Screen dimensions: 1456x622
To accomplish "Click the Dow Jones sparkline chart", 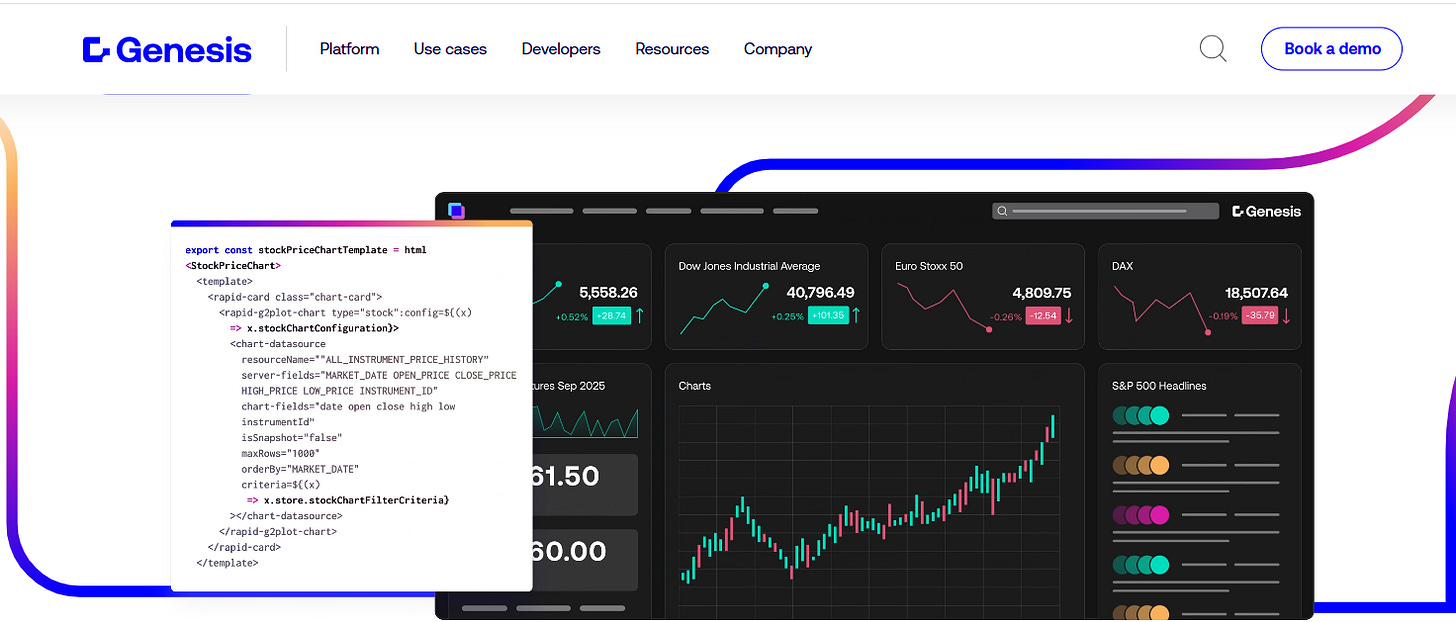I will [724, 310].
